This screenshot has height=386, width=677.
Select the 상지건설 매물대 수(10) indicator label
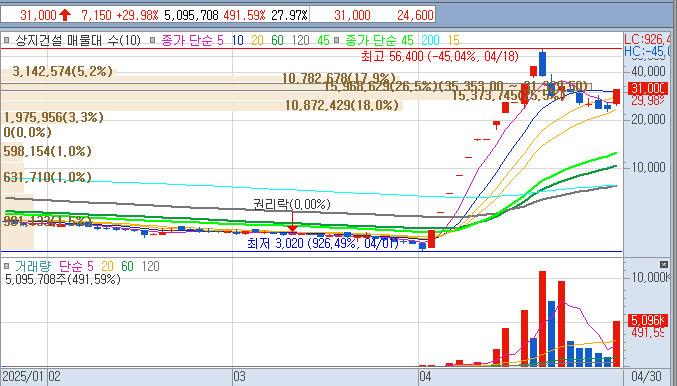pyautogui.click(x=78, y=41)
